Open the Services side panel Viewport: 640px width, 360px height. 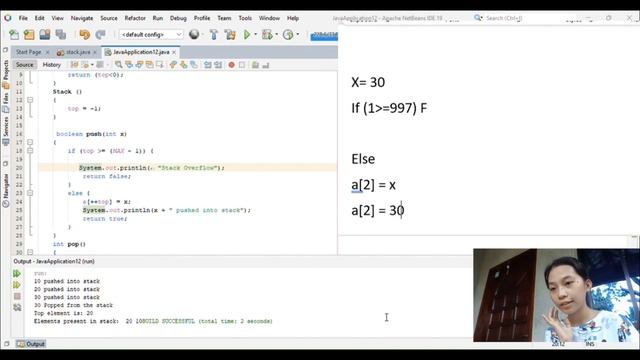click(x=6, y=130)
